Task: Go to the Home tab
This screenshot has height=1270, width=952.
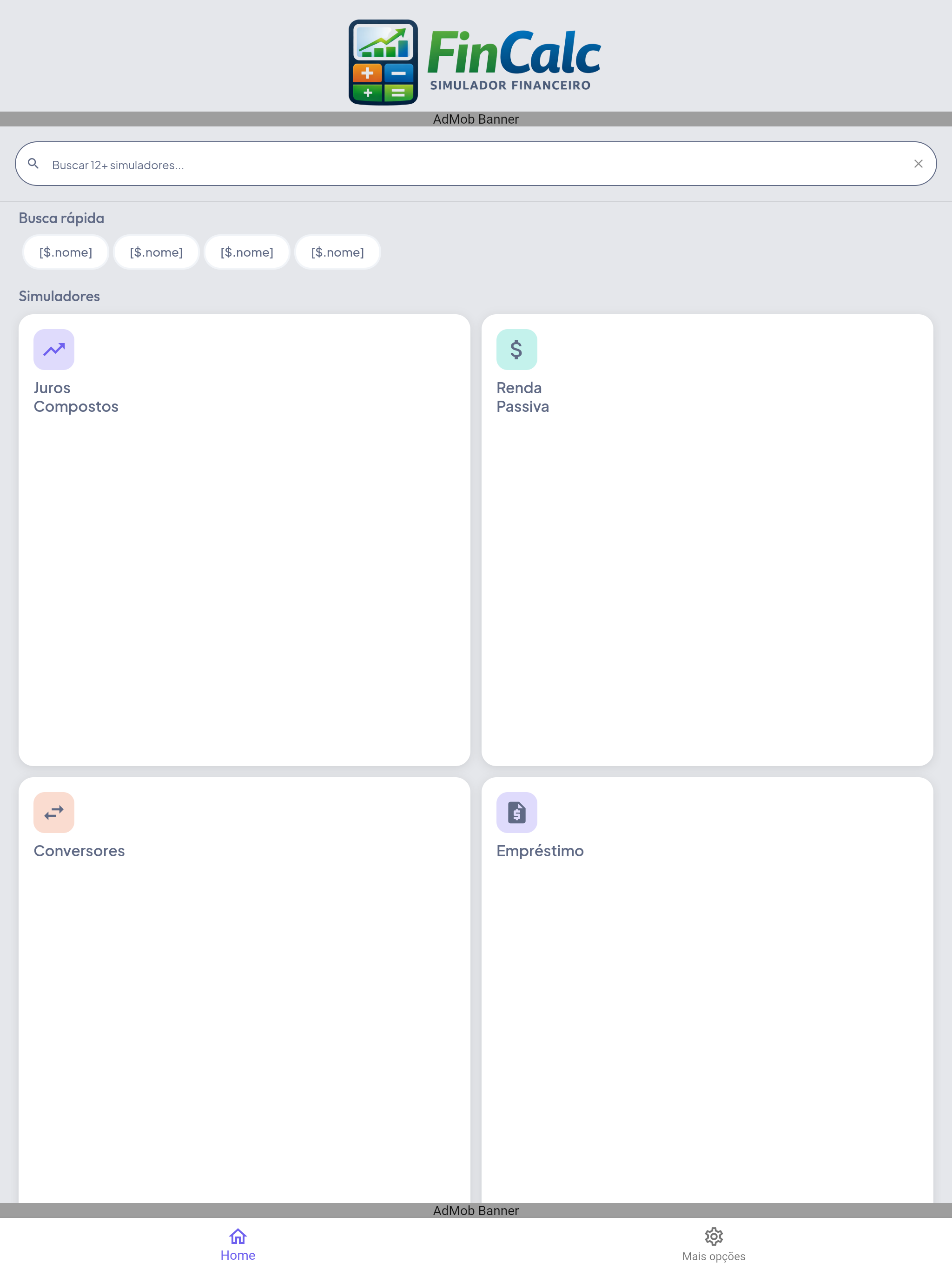Action: point(238,1244)
